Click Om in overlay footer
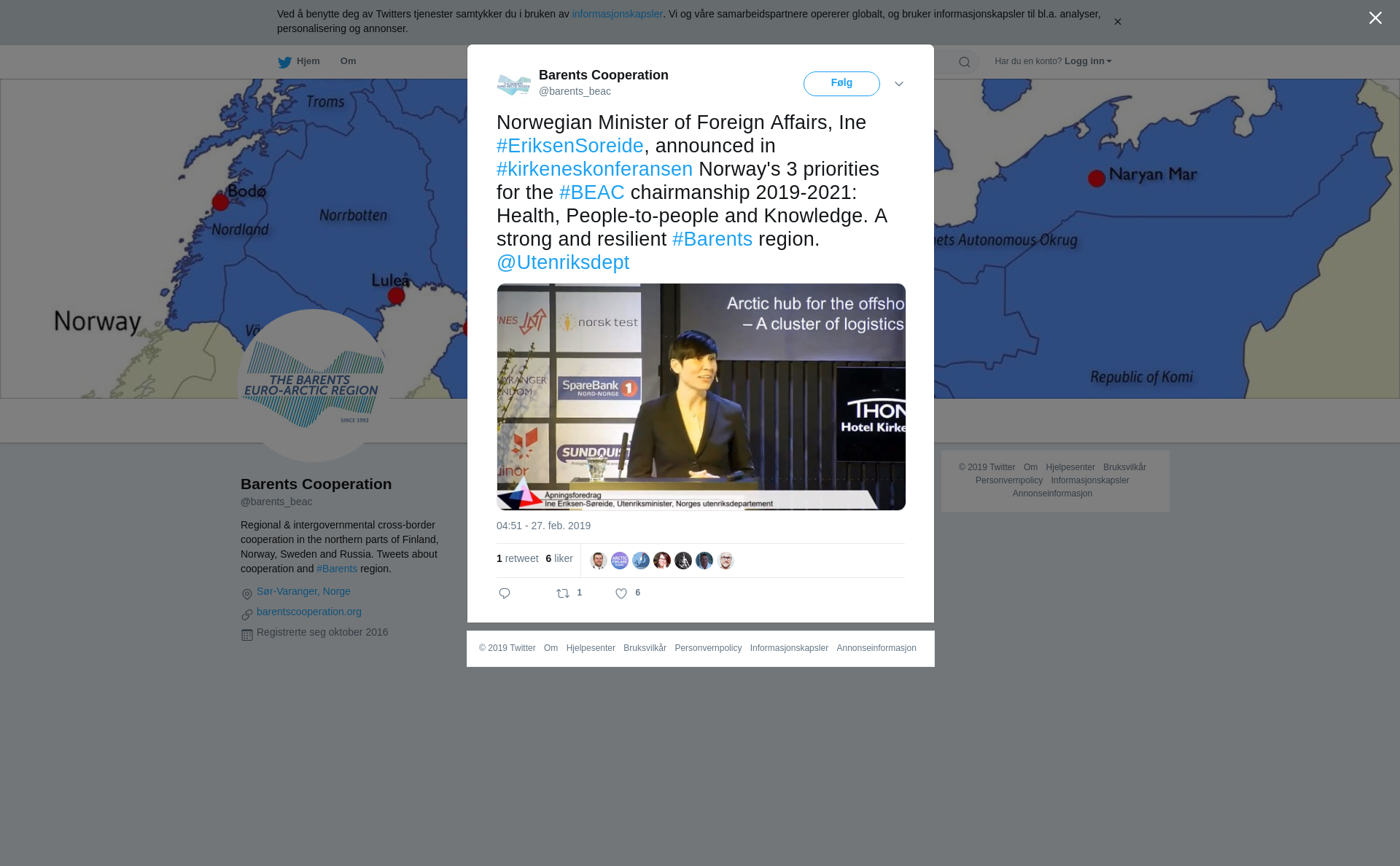Image resolution: width=1400 pixels, height=866 pixels. click(x=551, y=648)
